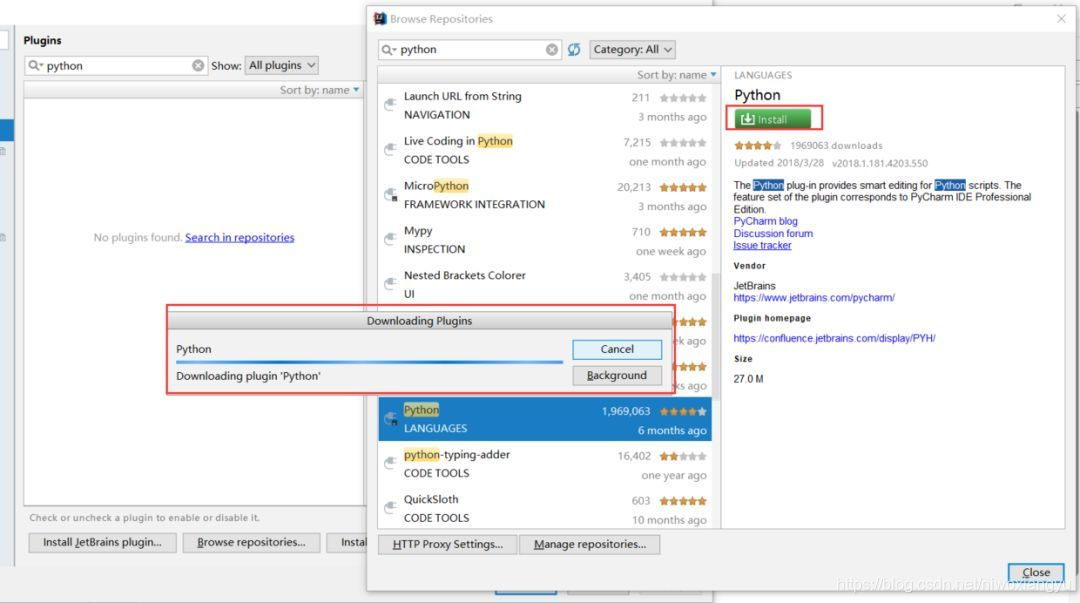Click the IntelliJ icon in Browse Repositories title
The height and width of the screenshot is (603, 1080).
pyautogui.click(x=380, y=19)
